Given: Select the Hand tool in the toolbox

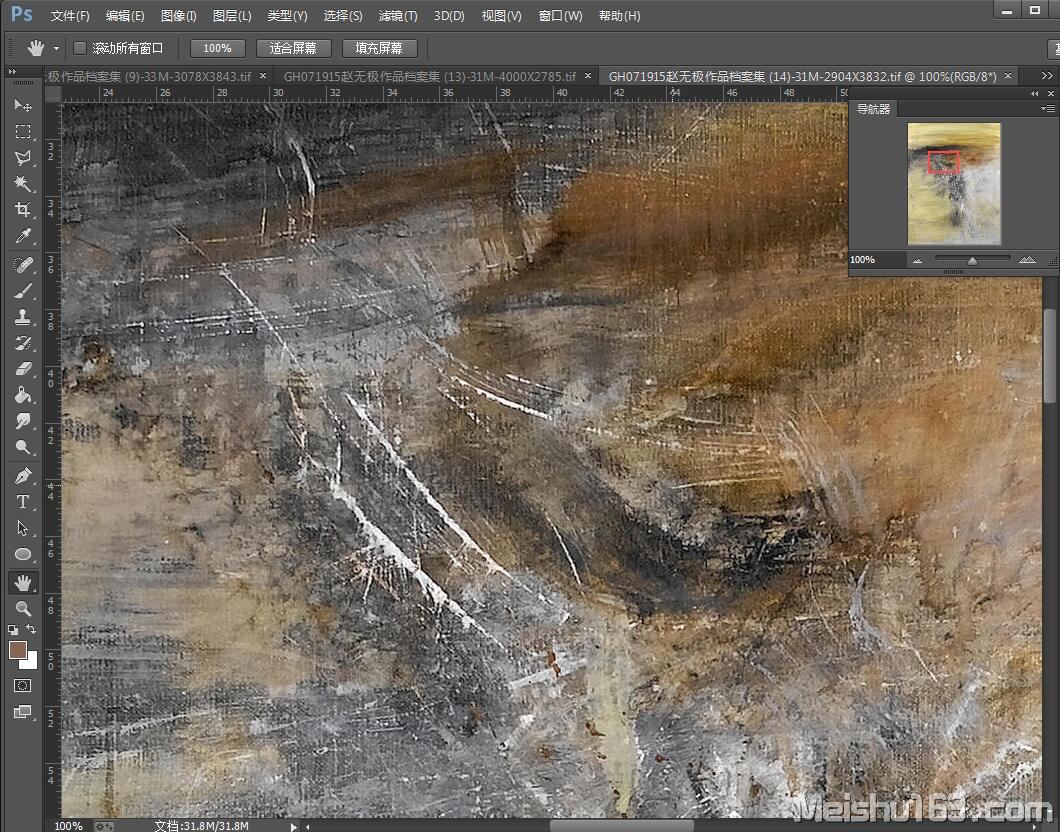Looking at the screenshot, I should point(23,583).
